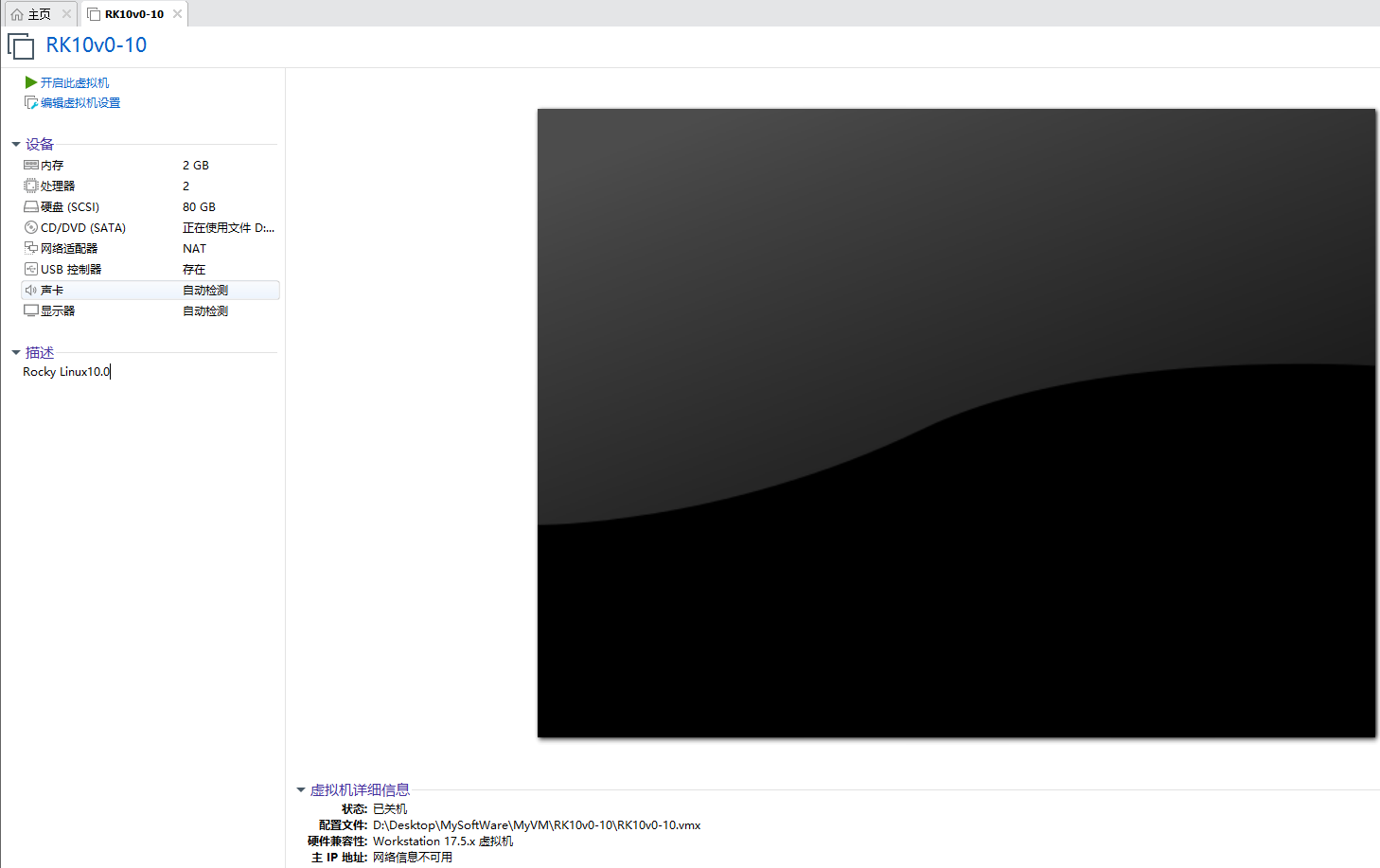
Task: Collapse the 描述 description section
Action: [16, 351]
